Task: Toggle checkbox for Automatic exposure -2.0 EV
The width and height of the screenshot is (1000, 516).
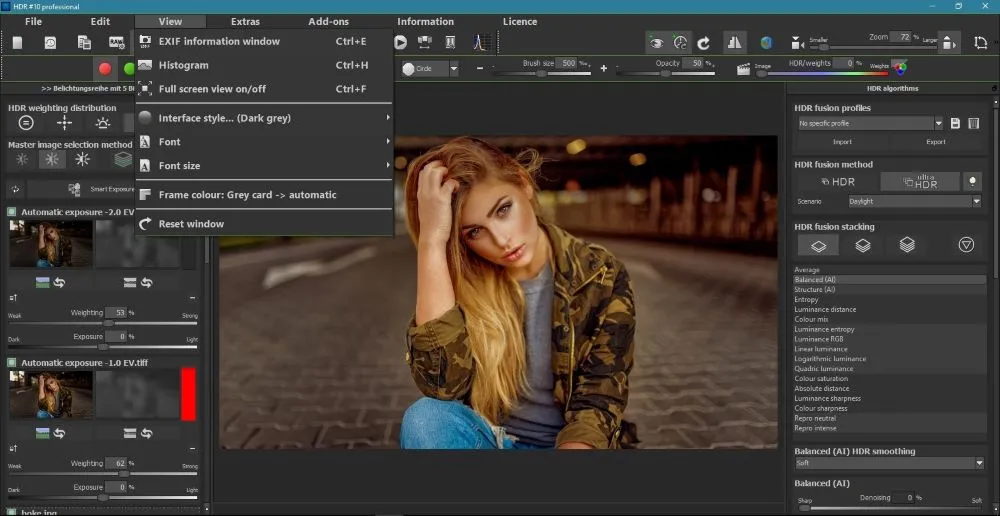Action: 12,212
